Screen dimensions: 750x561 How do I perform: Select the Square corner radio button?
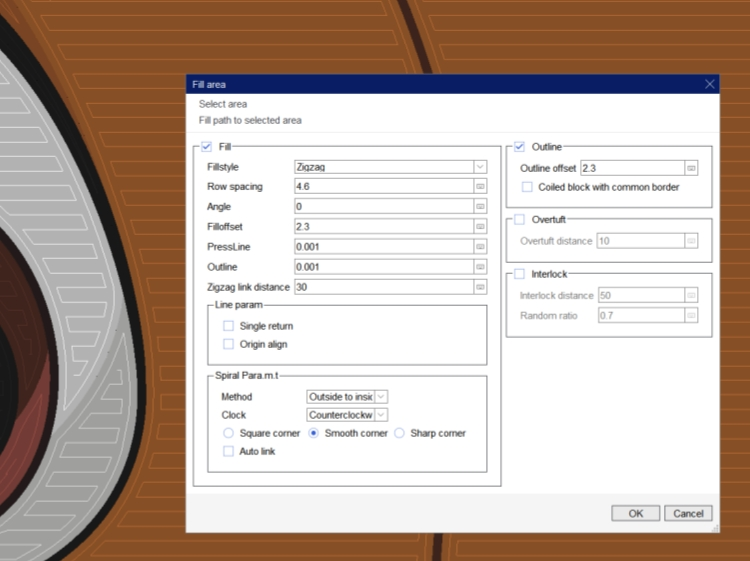click(229, 433)
